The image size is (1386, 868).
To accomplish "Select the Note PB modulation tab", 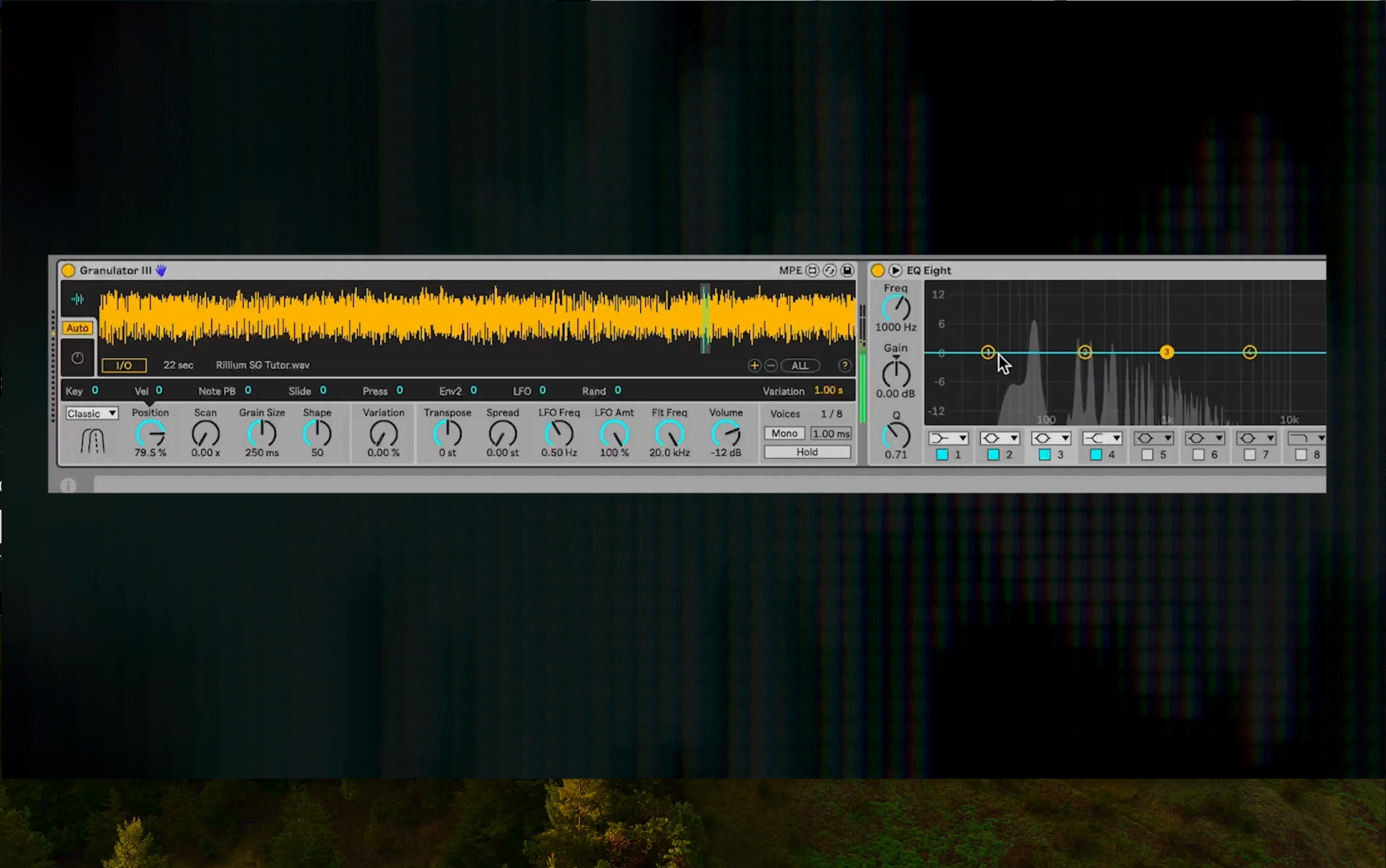I will (225, 391).
